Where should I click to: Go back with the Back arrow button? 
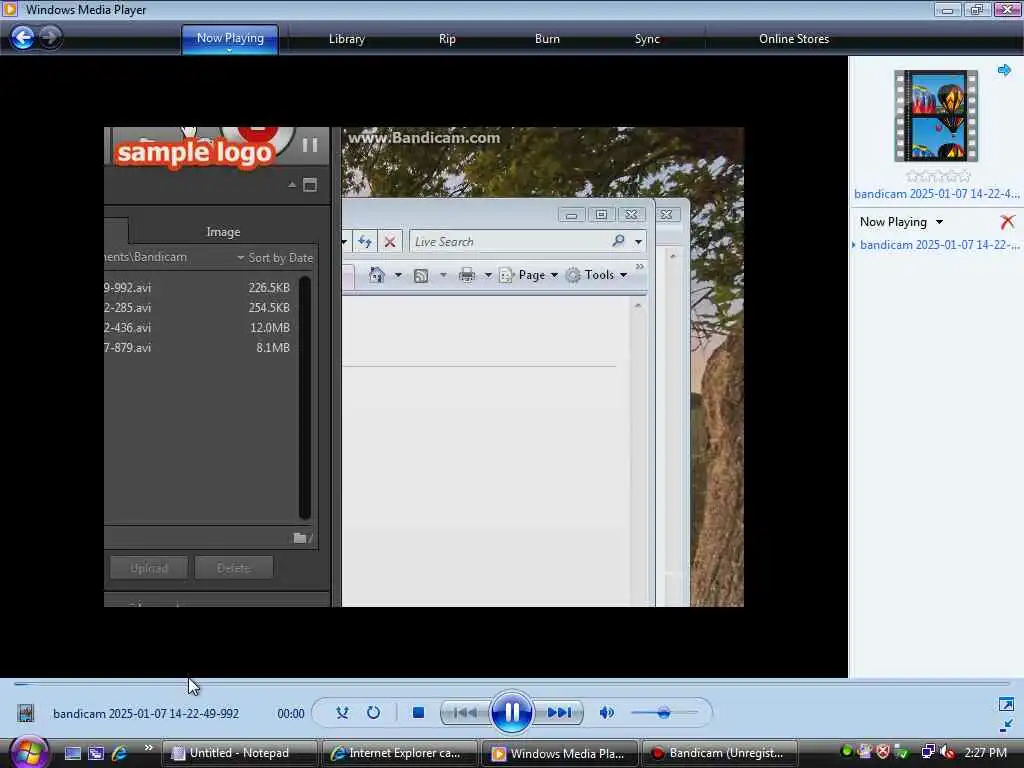(23, 37)
